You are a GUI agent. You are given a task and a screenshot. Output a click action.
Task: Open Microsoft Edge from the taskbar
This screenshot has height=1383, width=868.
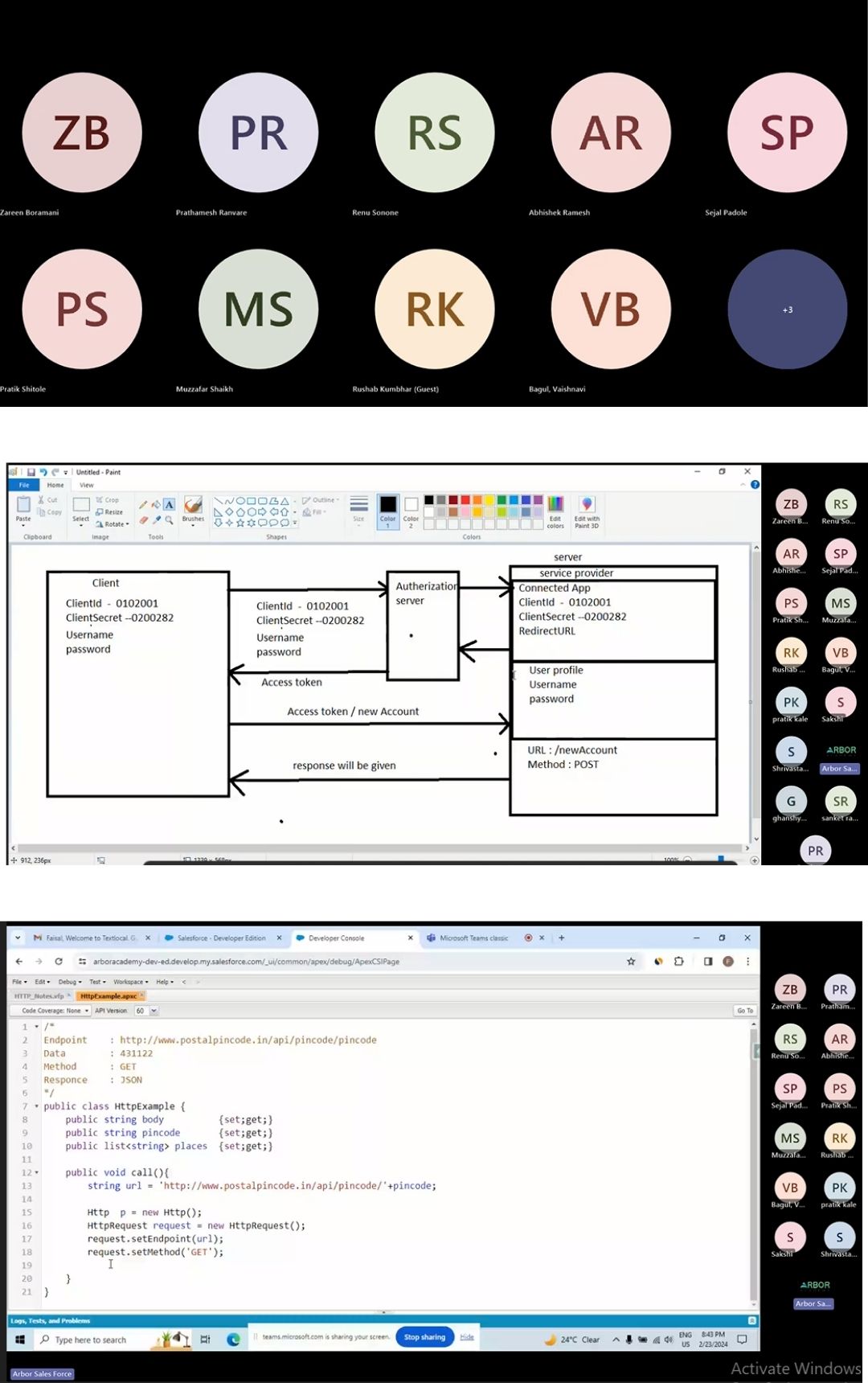233,1340
